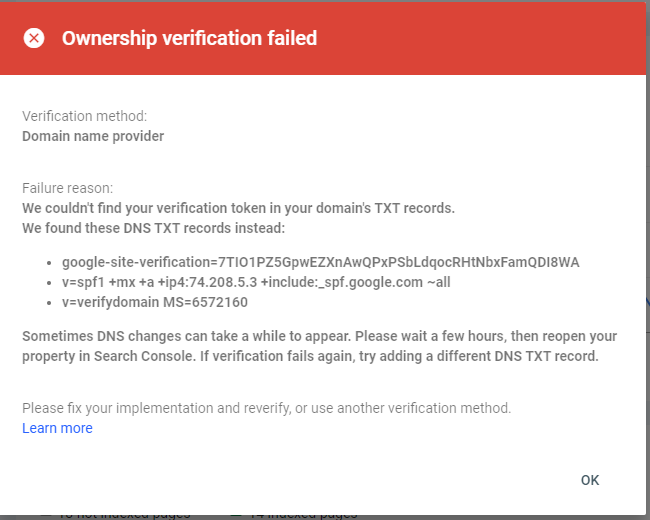Viewport: 650px width, 520px height.
Task: Click the couldn't find verification token message
Action: [238, 208]
